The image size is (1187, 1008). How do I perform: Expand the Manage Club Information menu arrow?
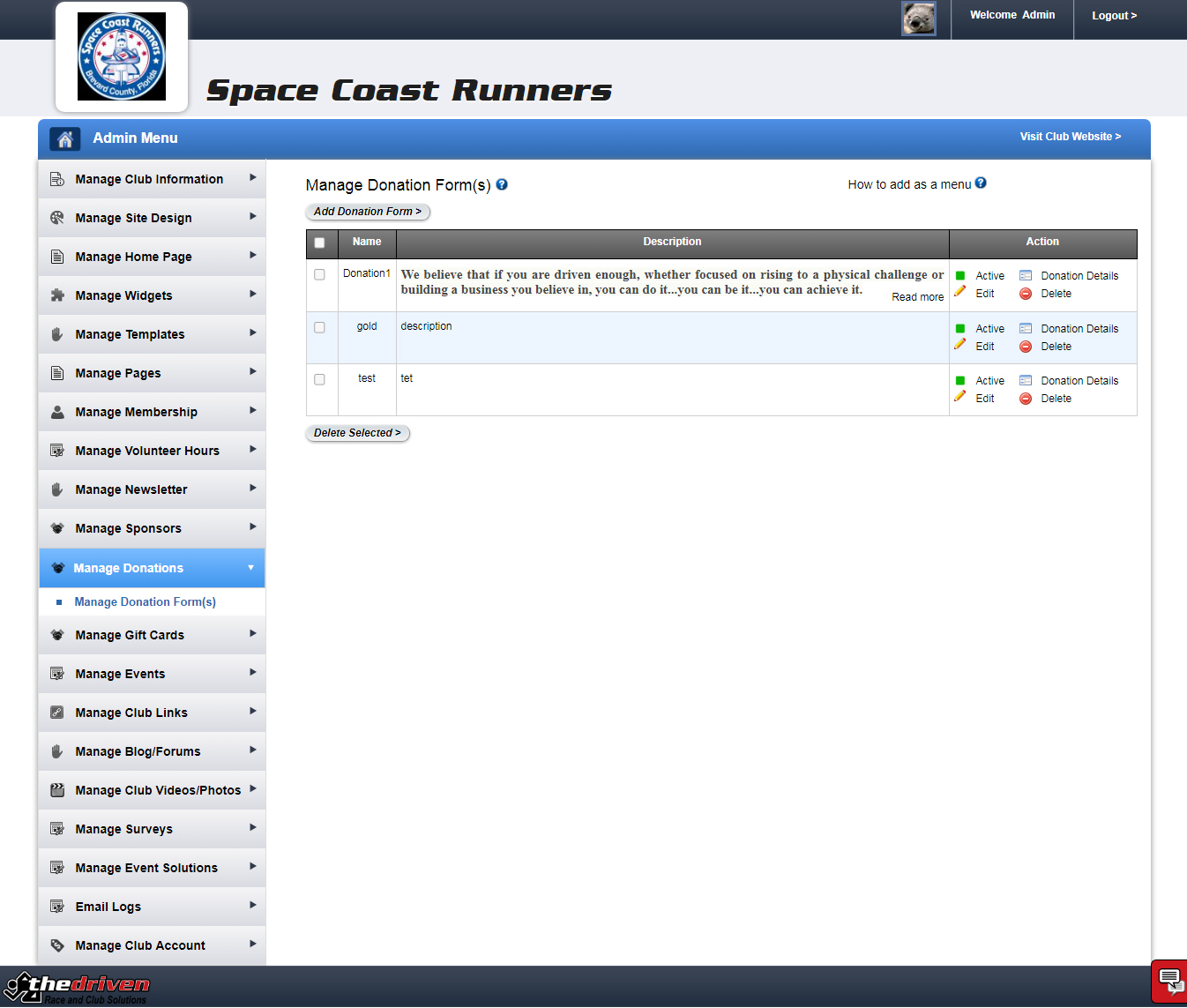(x=252, y=178)
